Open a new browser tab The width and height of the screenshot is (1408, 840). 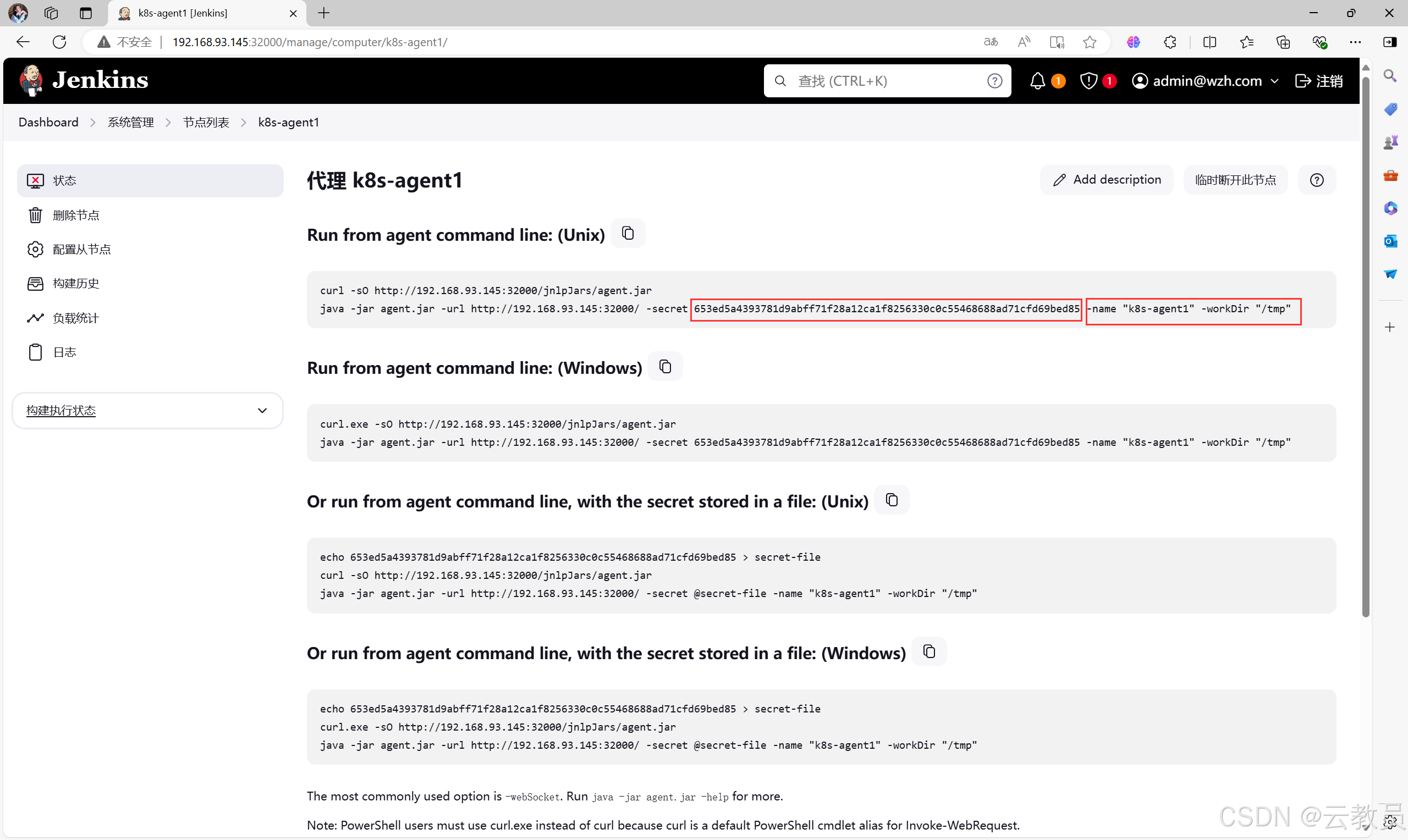(324, 13)
